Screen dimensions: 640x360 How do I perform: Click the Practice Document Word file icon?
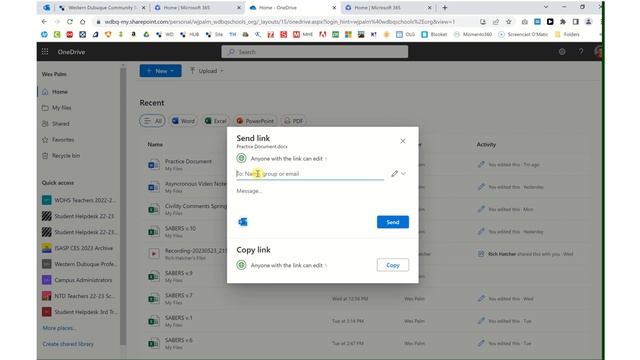point(153,164)
